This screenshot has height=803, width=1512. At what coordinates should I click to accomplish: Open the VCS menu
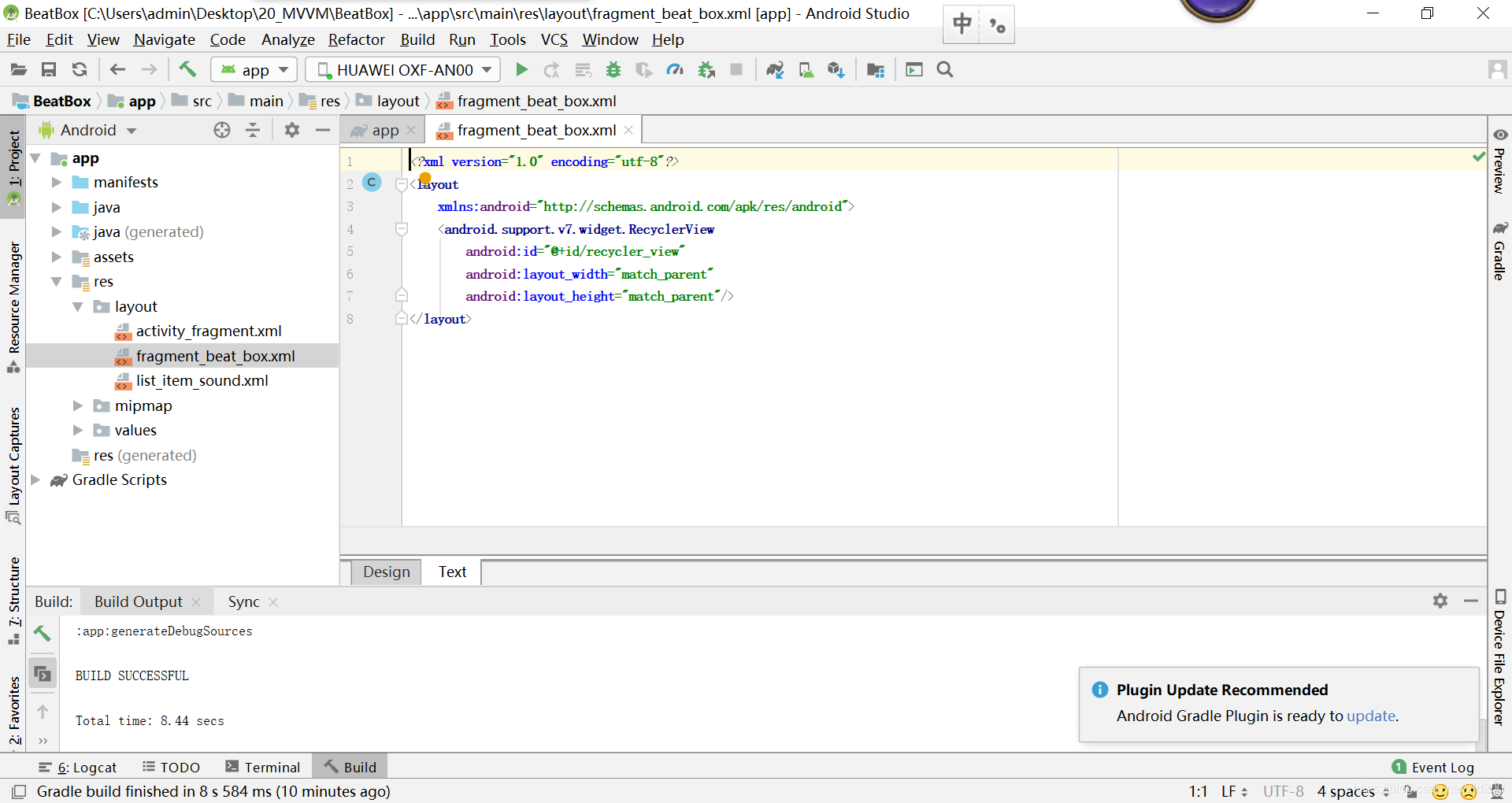click(x=554, y=39)
